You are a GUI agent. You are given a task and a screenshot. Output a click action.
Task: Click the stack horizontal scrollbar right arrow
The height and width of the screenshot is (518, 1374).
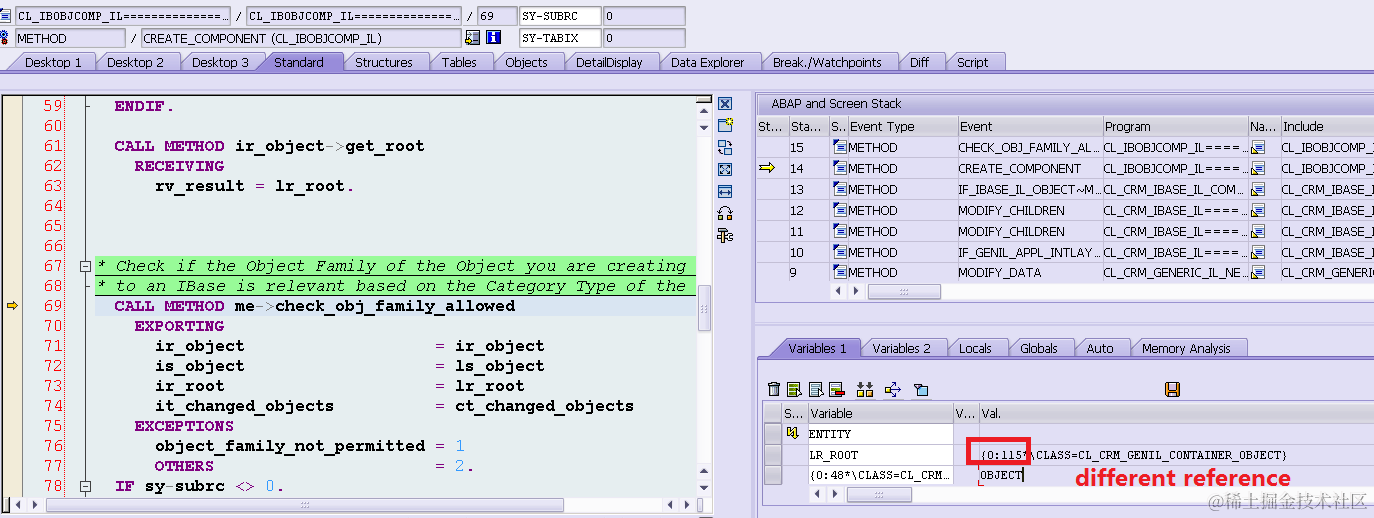[858, 292]
